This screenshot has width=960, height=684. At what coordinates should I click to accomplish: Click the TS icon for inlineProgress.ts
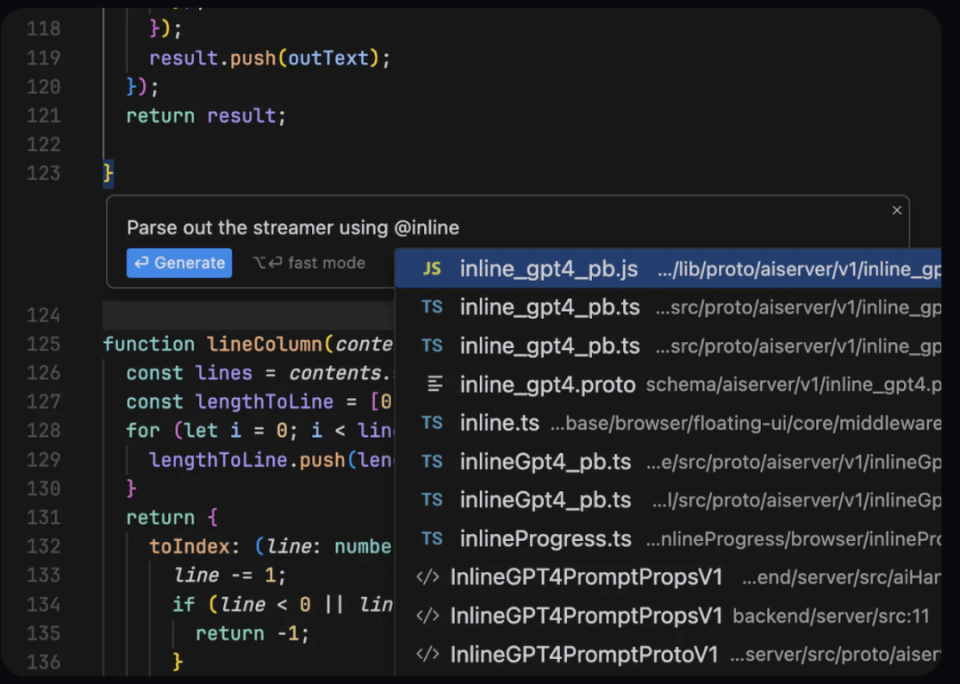click(x=432, y=538)
